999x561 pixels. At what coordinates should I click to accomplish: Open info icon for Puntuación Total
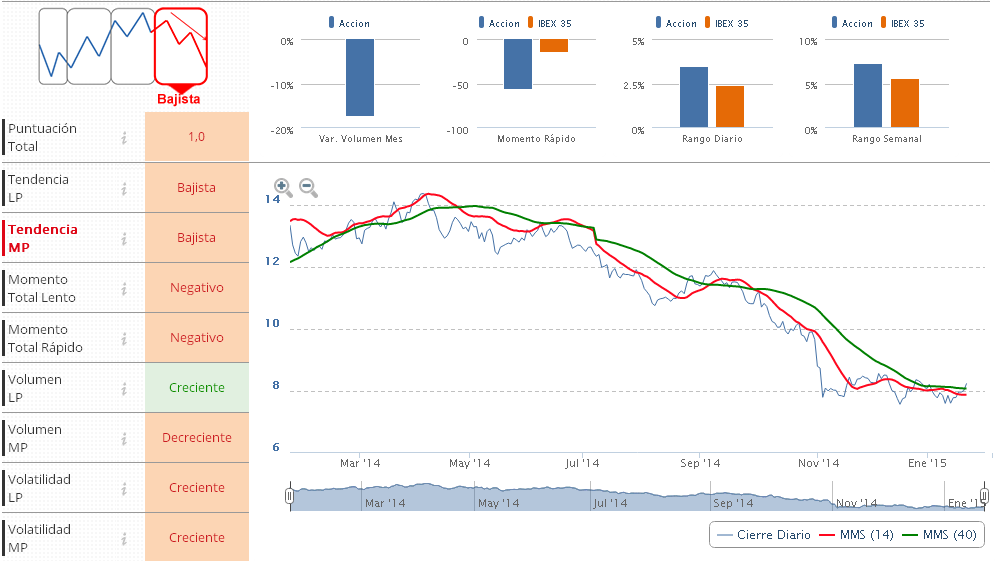point(124,138)
